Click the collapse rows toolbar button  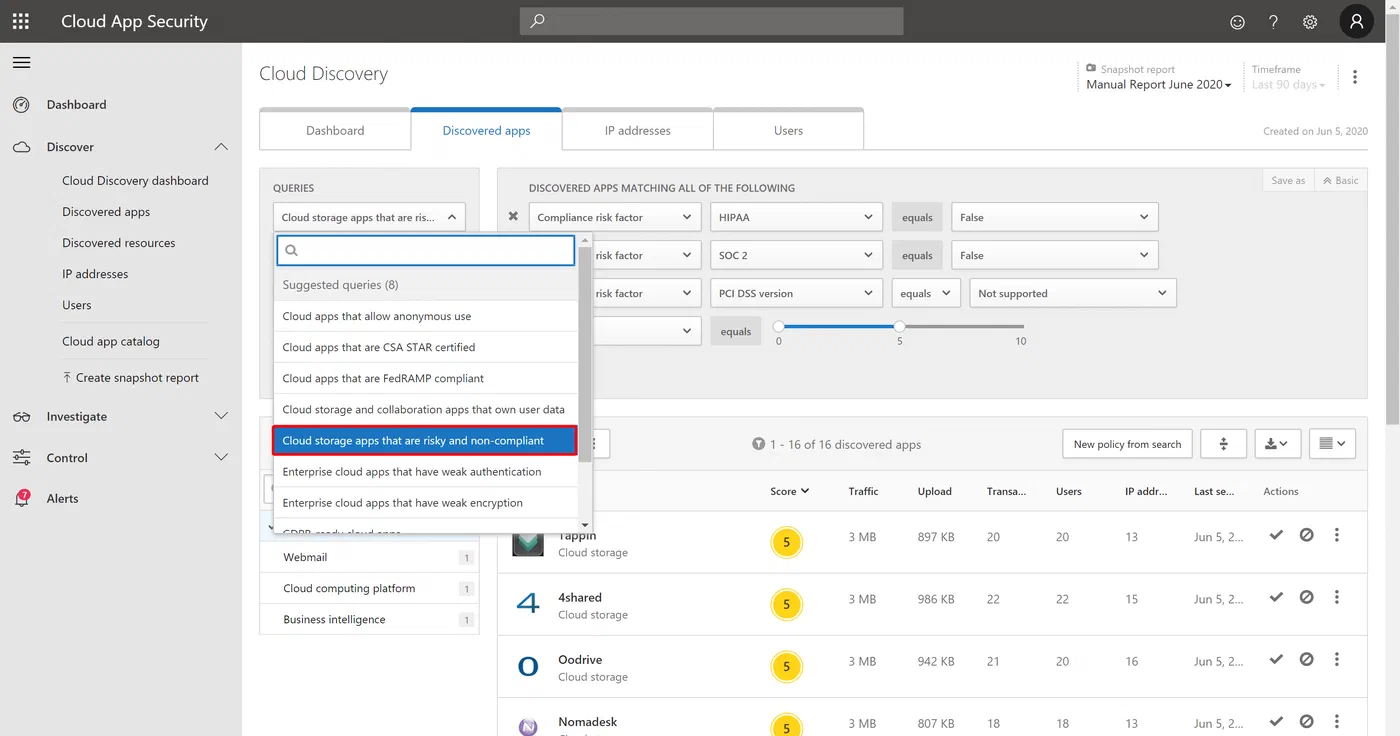1223,444
